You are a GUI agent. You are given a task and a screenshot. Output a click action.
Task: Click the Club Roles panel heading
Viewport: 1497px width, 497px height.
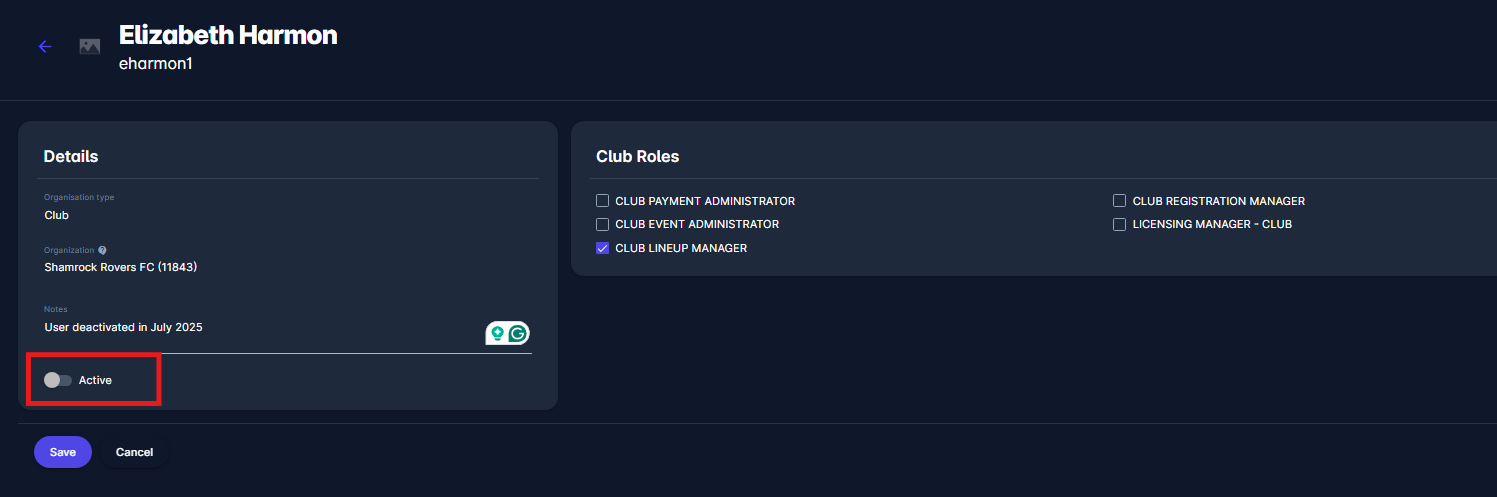[637, 156]
